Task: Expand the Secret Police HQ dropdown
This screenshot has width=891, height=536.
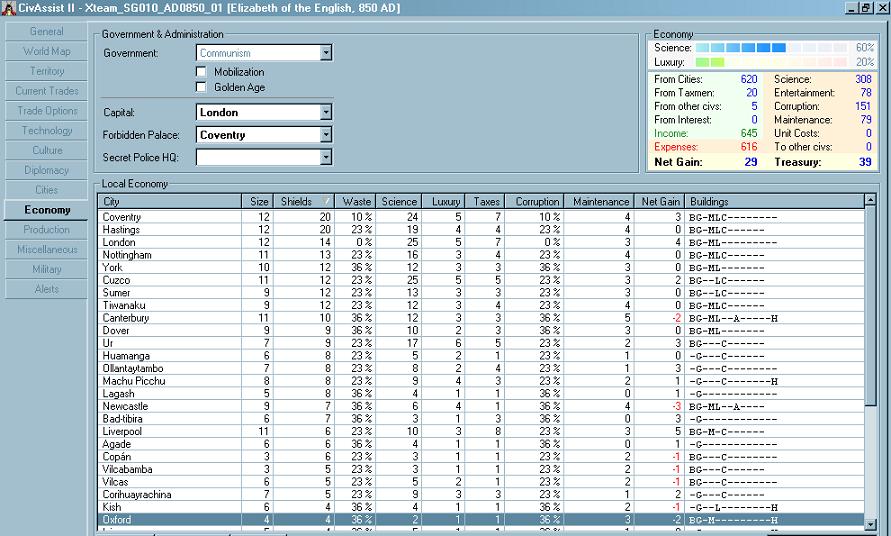Action: (326, 157)
